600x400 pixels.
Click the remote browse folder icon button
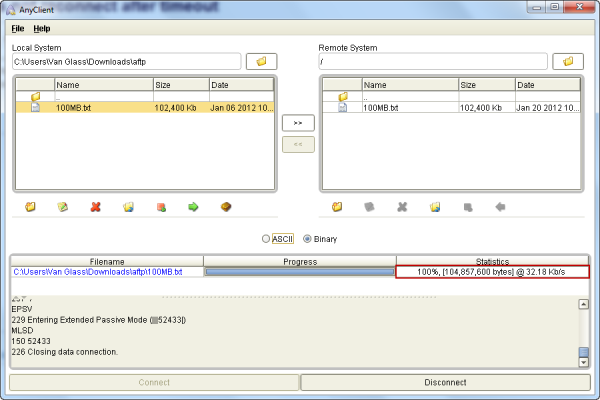pos(567,62)
